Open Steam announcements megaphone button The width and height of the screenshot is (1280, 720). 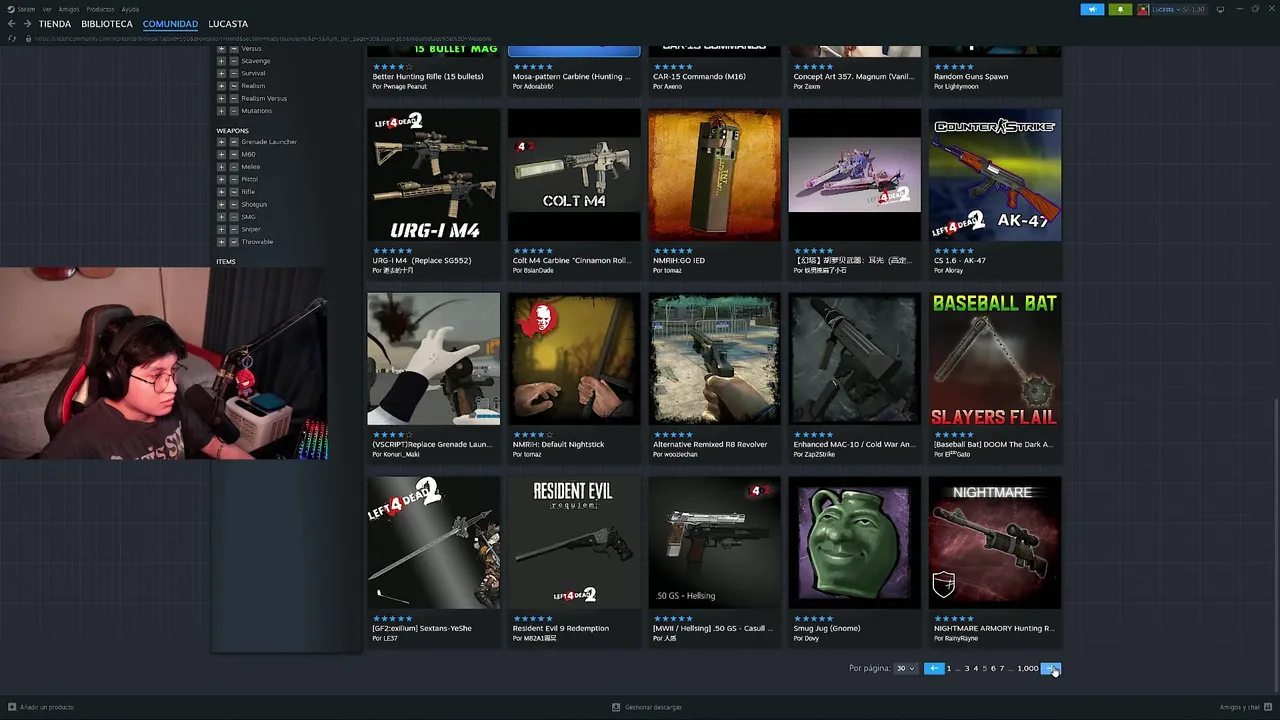(x=1092, y=9)
